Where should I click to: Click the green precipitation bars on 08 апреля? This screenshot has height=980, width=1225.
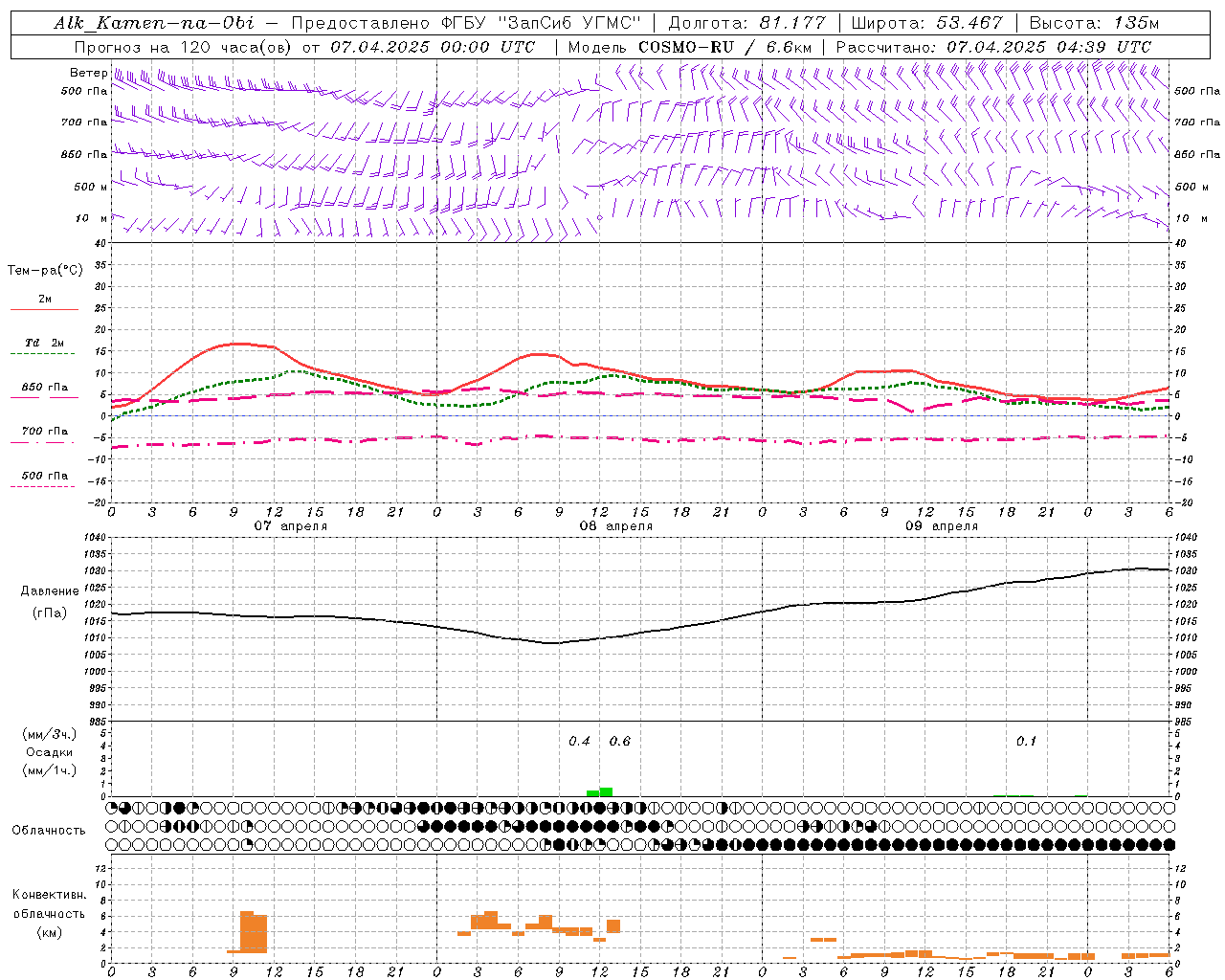599,792
